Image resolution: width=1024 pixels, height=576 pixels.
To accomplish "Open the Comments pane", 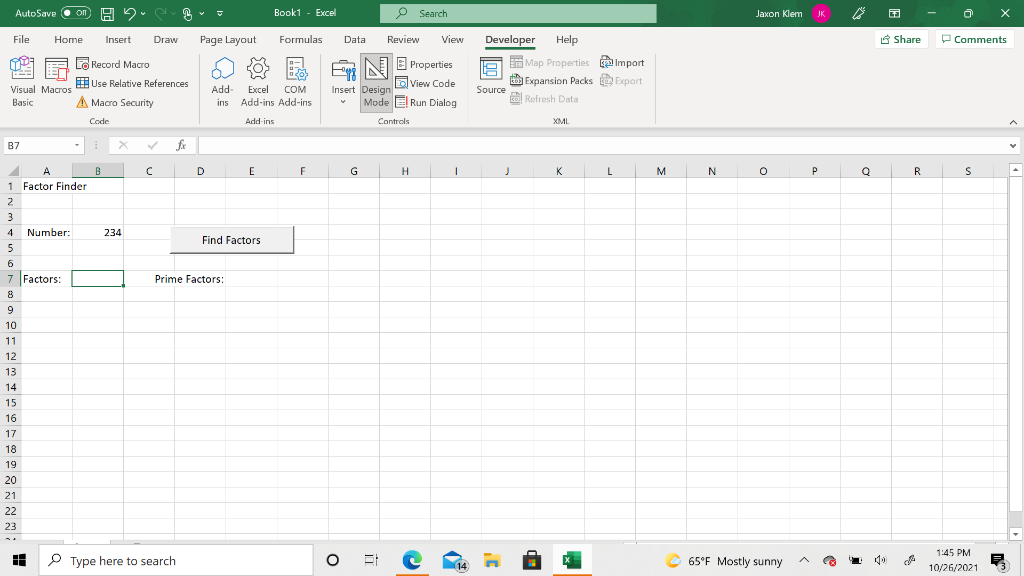I will click(x=974, y=39).
